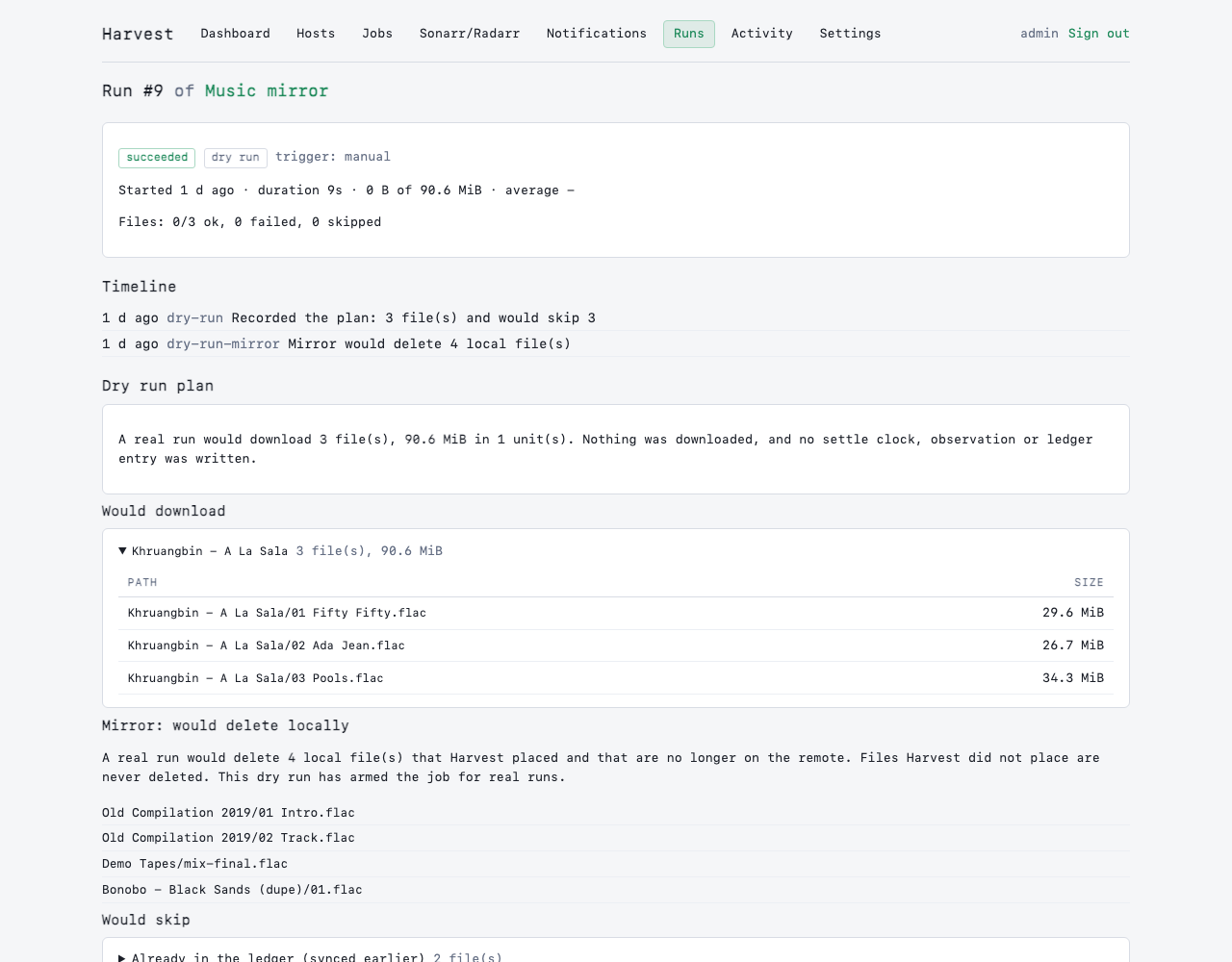Open the Activity nav item
This screenshot has height=962, width=1232.
click(762, 34)
